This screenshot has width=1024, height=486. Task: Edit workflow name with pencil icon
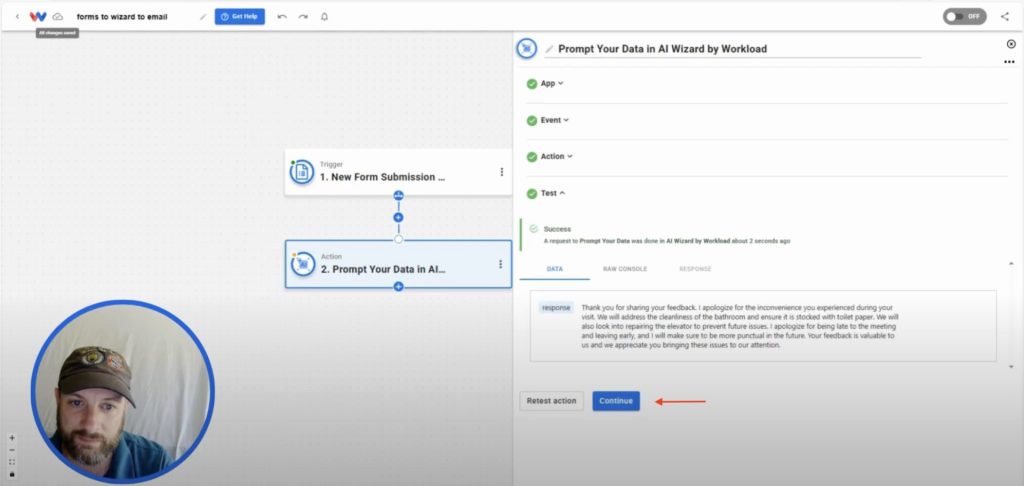203,17
